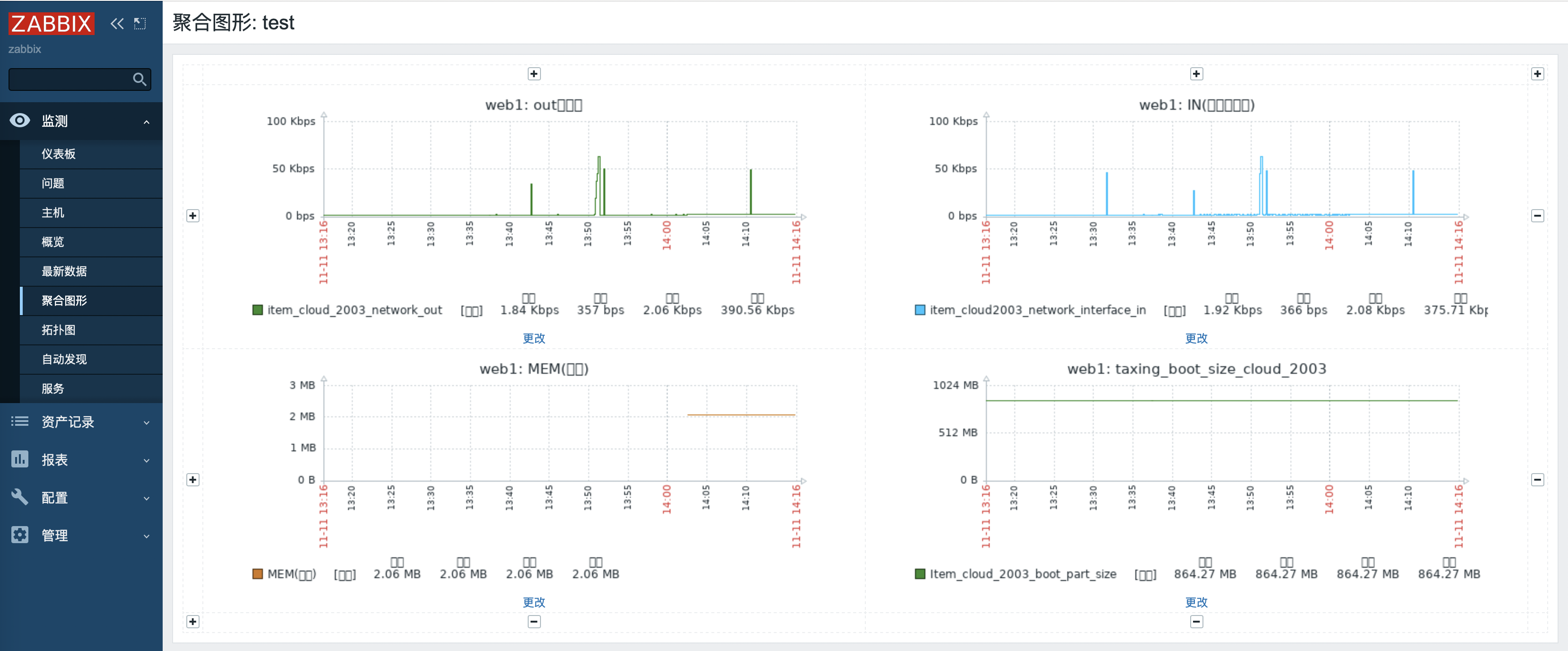Add row with plus left of MEM graph
Screen dimensions: 1568x651
tap(193, 480)
